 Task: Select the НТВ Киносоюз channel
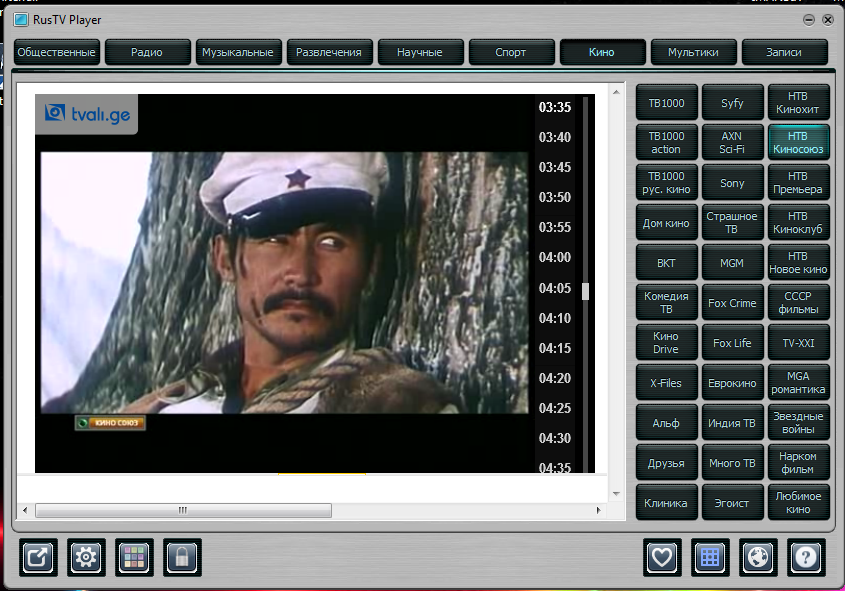797,142
